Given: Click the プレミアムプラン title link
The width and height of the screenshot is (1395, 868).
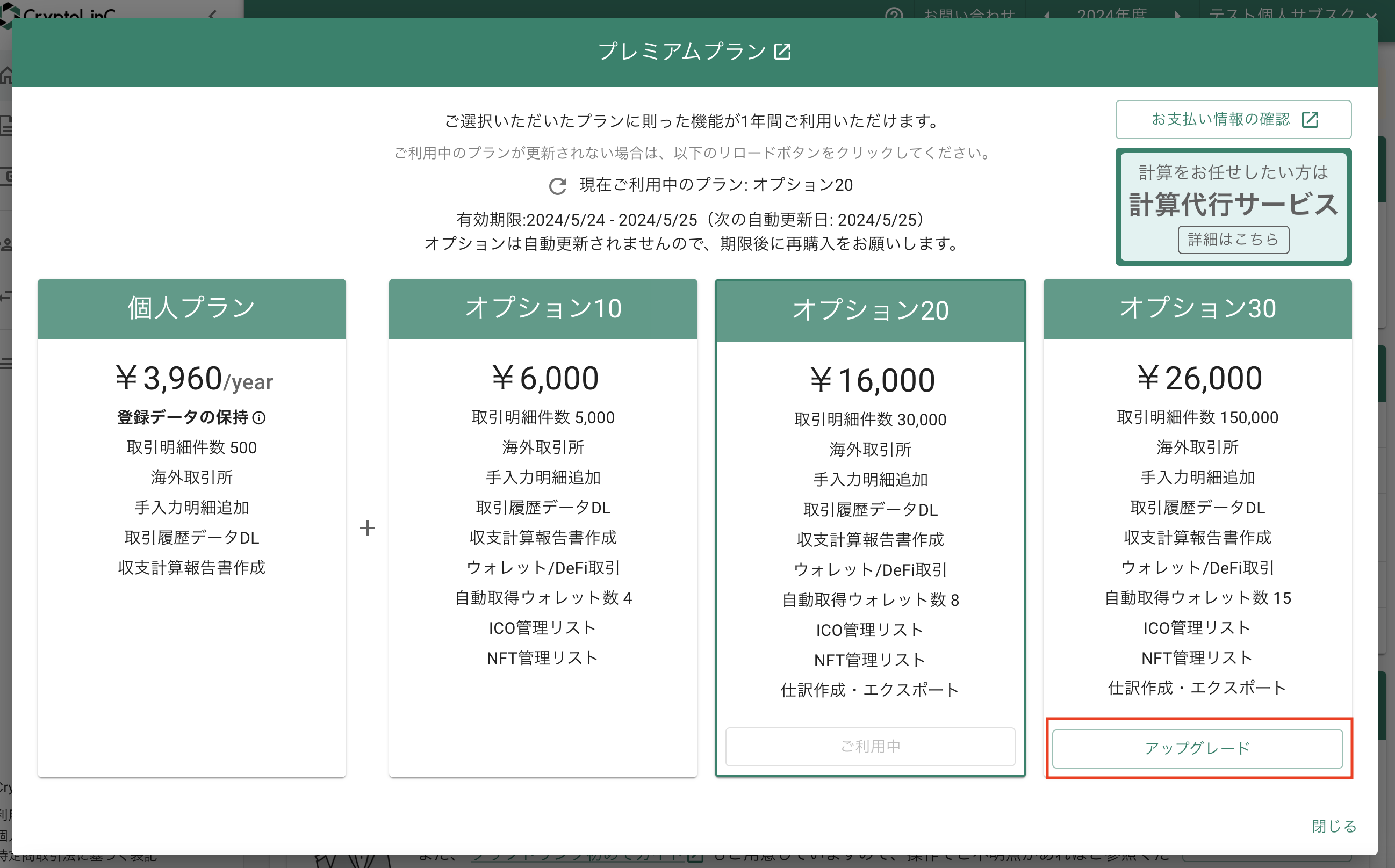Looking at the screenshot, I should 682,51.
